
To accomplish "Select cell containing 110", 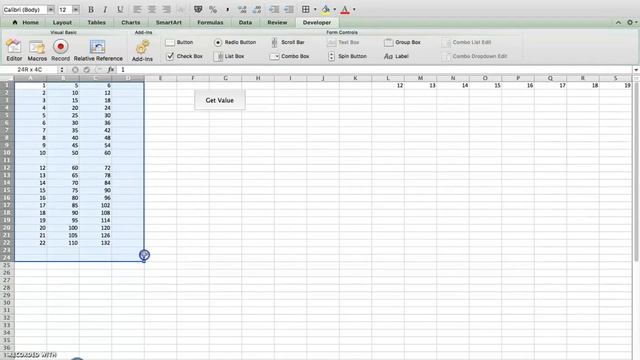I will [x=63, y=243].
